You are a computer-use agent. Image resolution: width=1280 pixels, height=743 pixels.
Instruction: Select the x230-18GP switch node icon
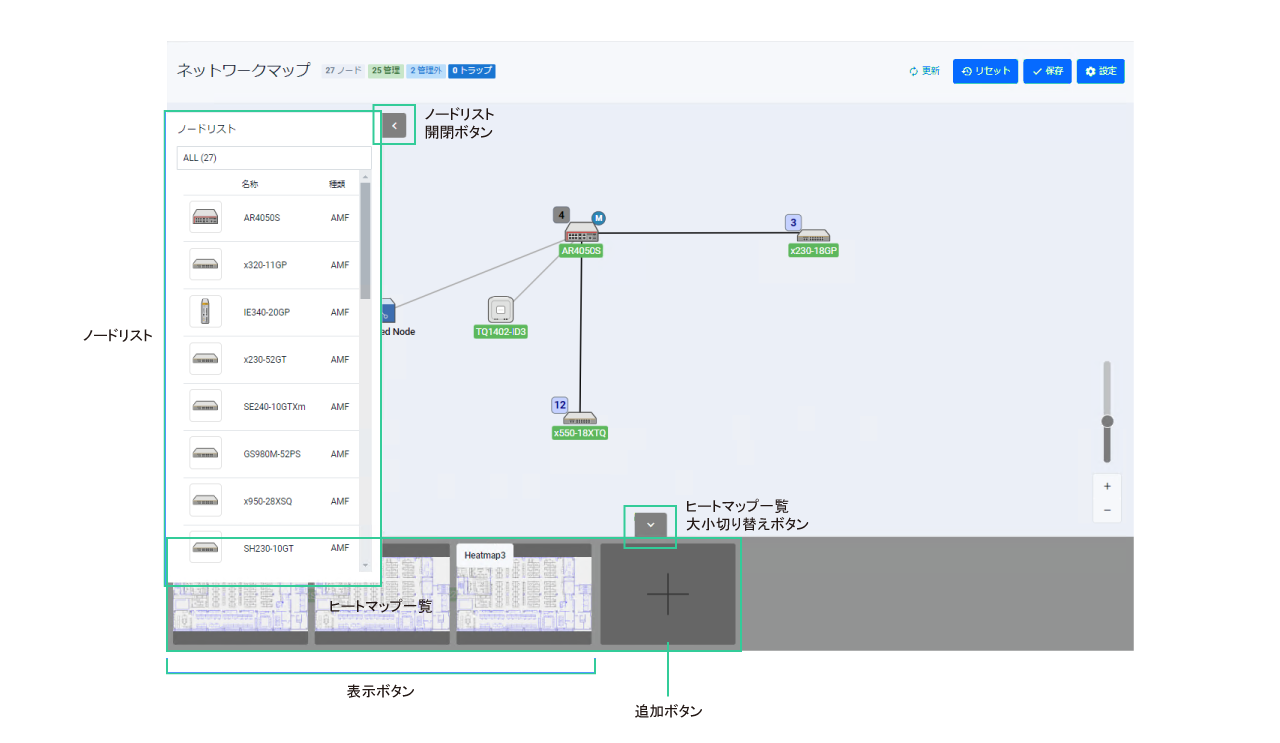click(813, 237)
